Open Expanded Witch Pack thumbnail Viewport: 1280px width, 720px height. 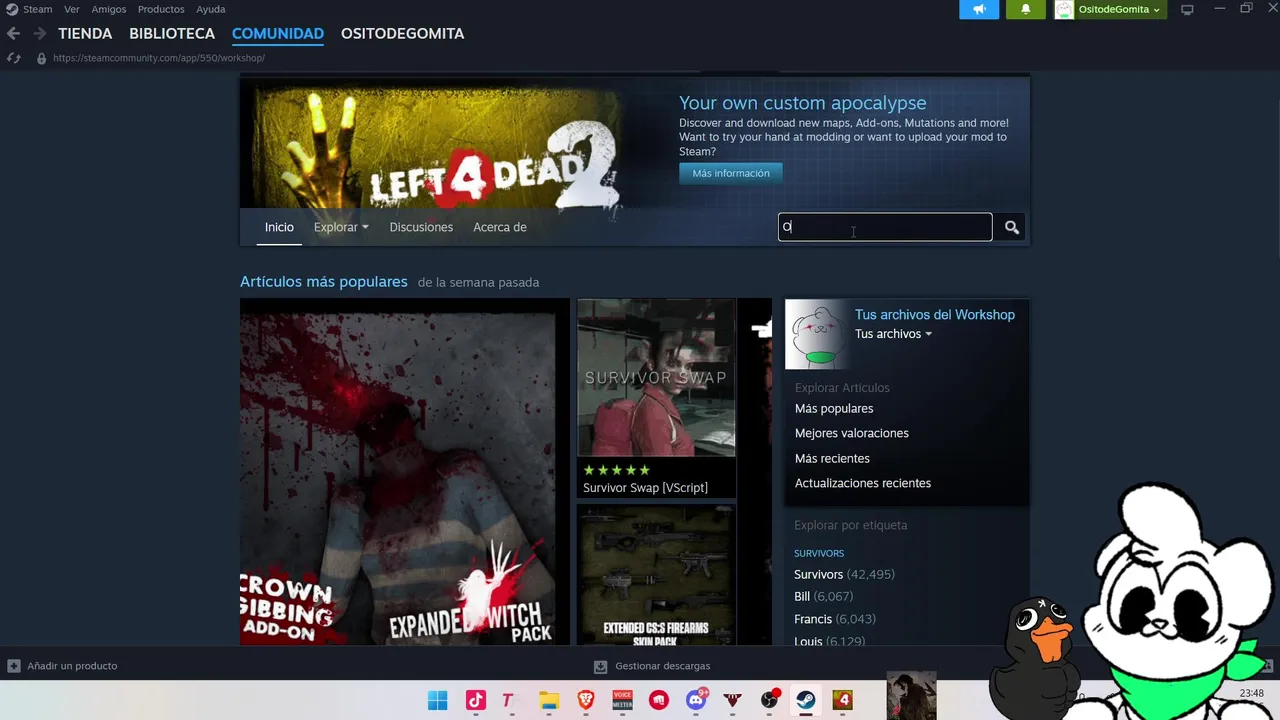coord(405,472)
